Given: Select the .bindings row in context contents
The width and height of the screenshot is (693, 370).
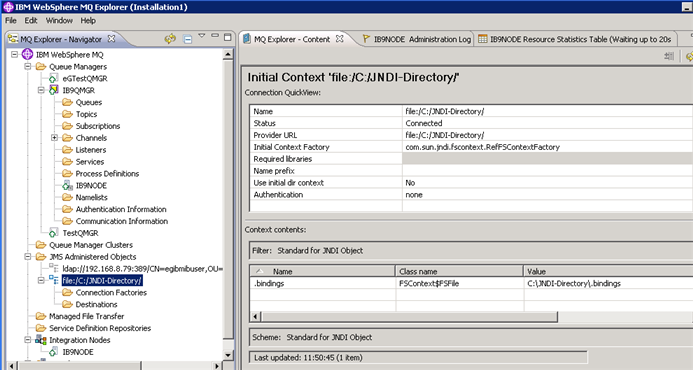Looking at the screenshot, I should [471, 283].
